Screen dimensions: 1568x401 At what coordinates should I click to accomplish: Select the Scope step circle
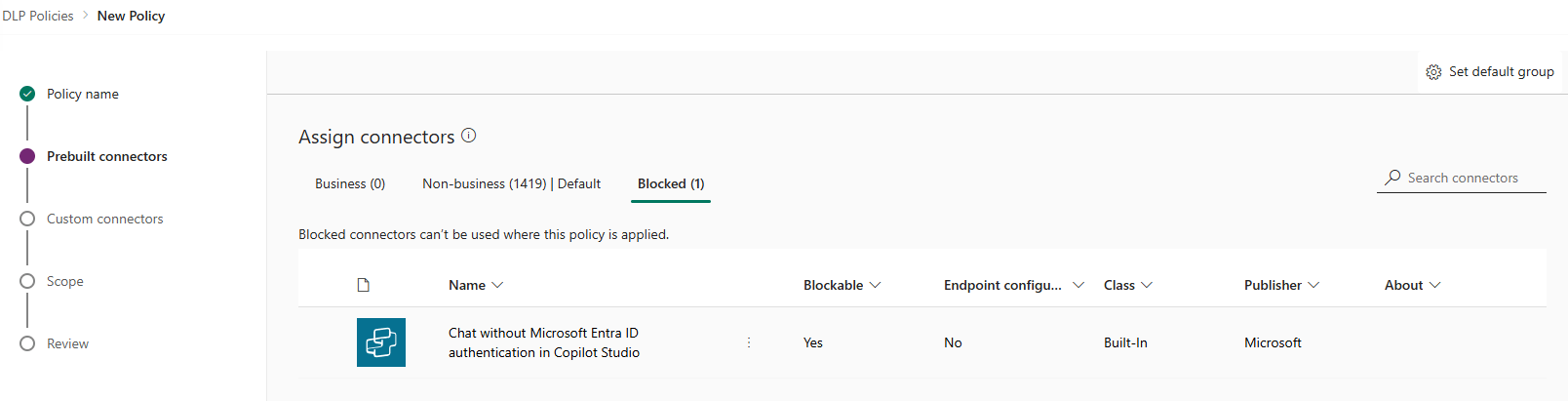[x=27, y=281]
